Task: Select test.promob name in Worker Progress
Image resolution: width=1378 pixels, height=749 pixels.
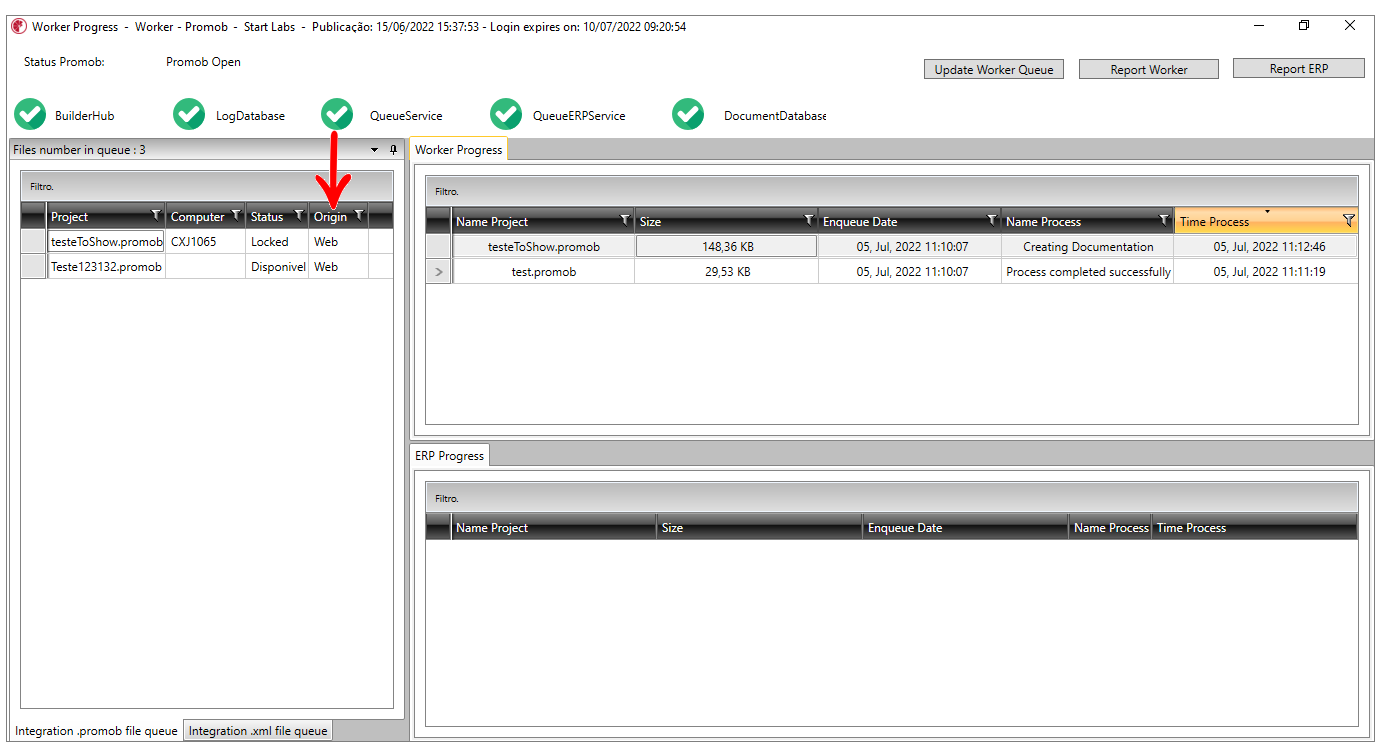Action: pyautogui.click(x=544, y=271)
